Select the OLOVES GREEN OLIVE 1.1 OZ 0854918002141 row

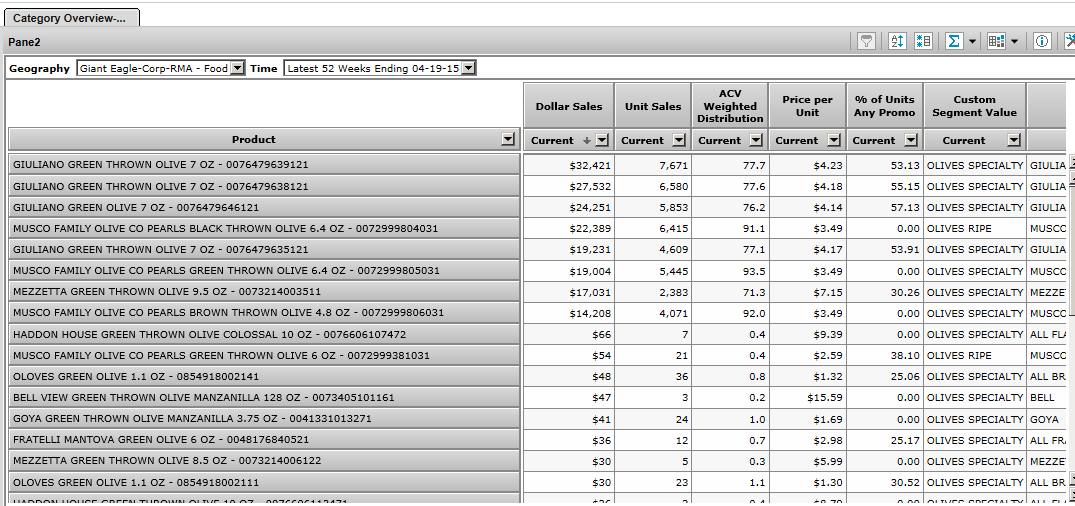coord(264,376)
